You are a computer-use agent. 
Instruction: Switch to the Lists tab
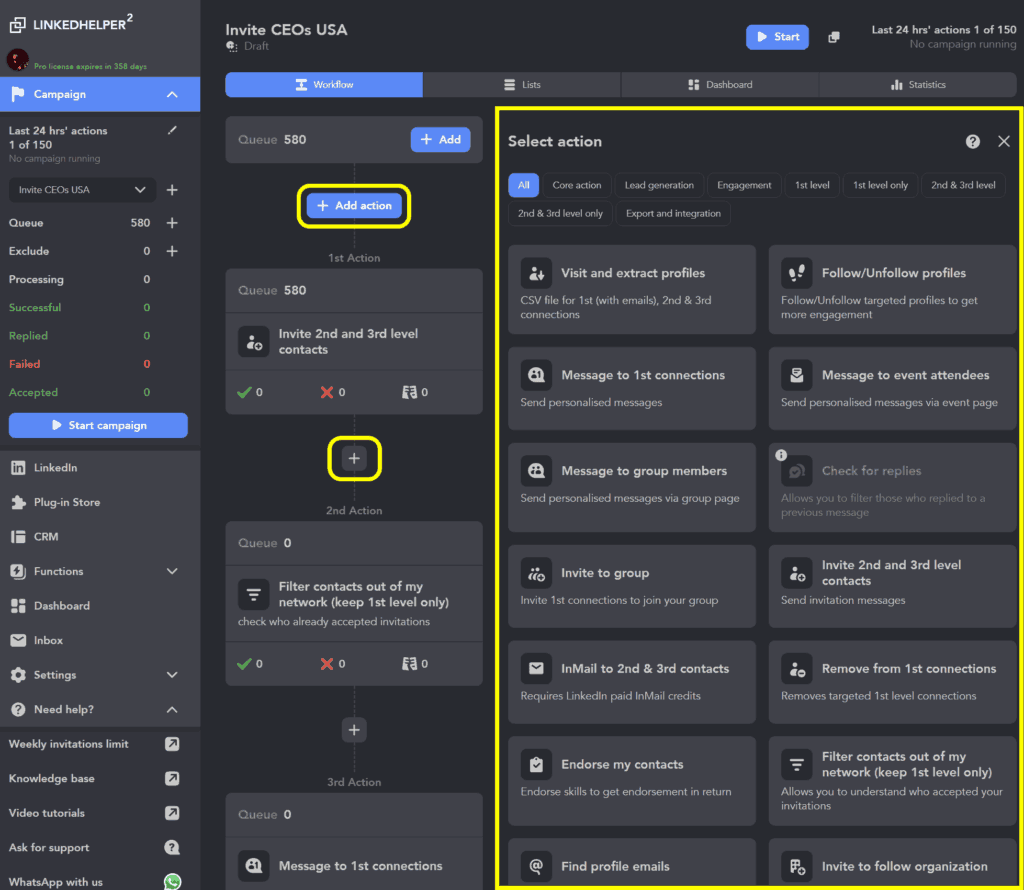[522, 85]
